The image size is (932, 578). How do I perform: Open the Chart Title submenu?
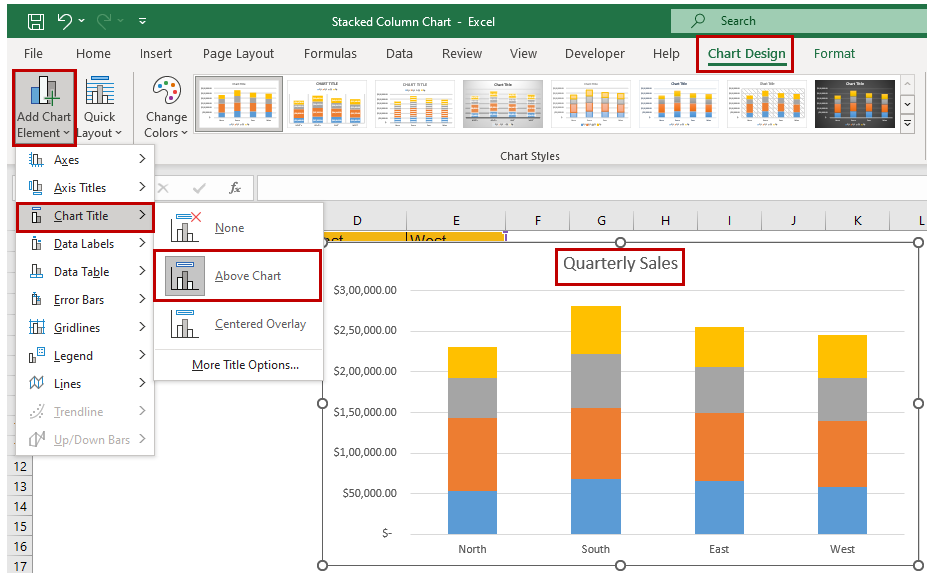click(x=85, y=216)
